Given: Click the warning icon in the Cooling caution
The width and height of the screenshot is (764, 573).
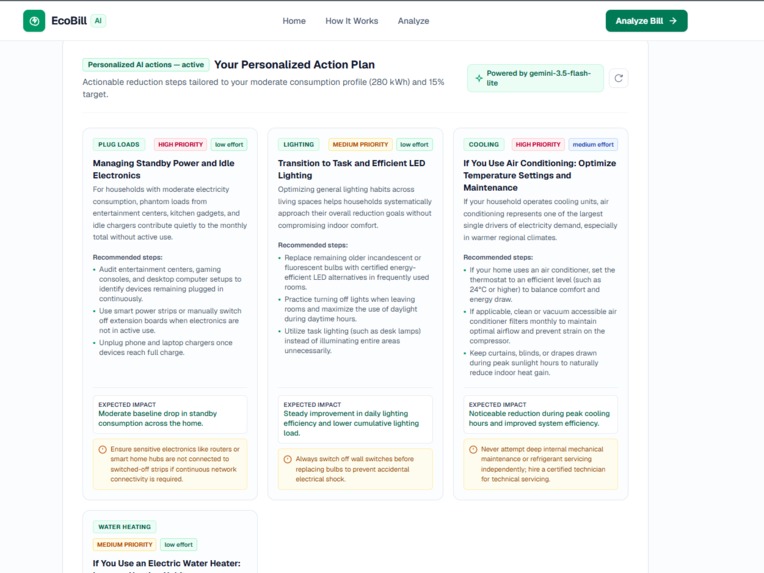Looking at the screenshot, I should point(473,450).
